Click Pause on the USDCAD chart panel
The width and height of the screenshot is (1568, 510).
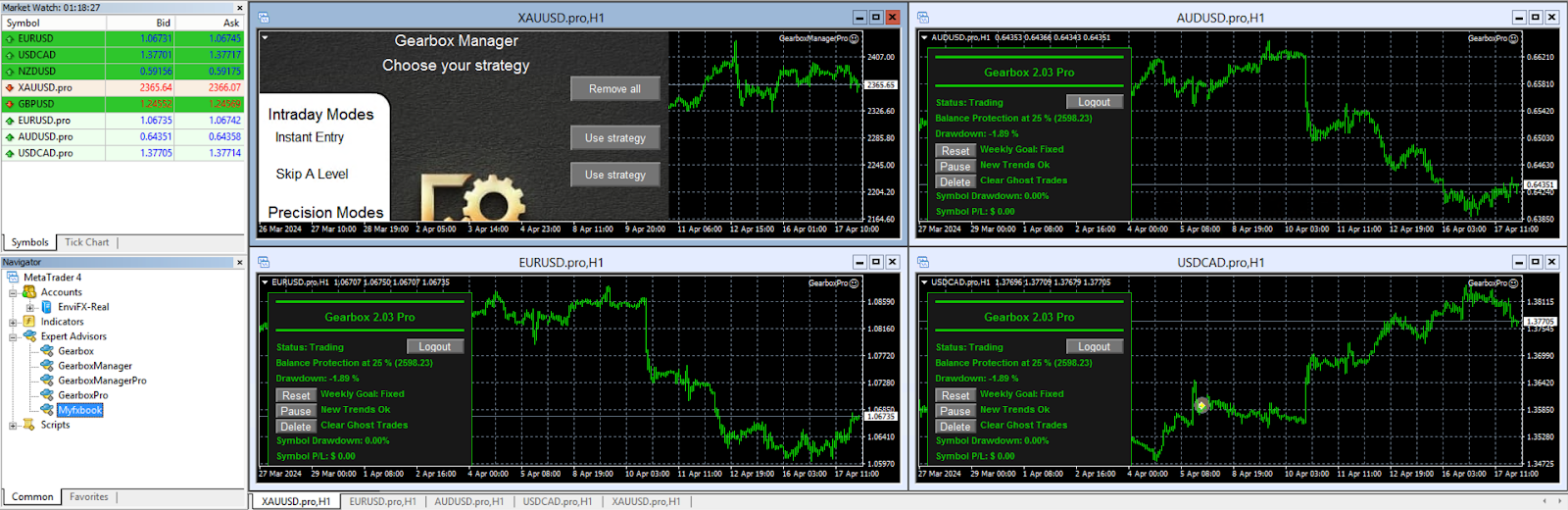pos(955,411)
